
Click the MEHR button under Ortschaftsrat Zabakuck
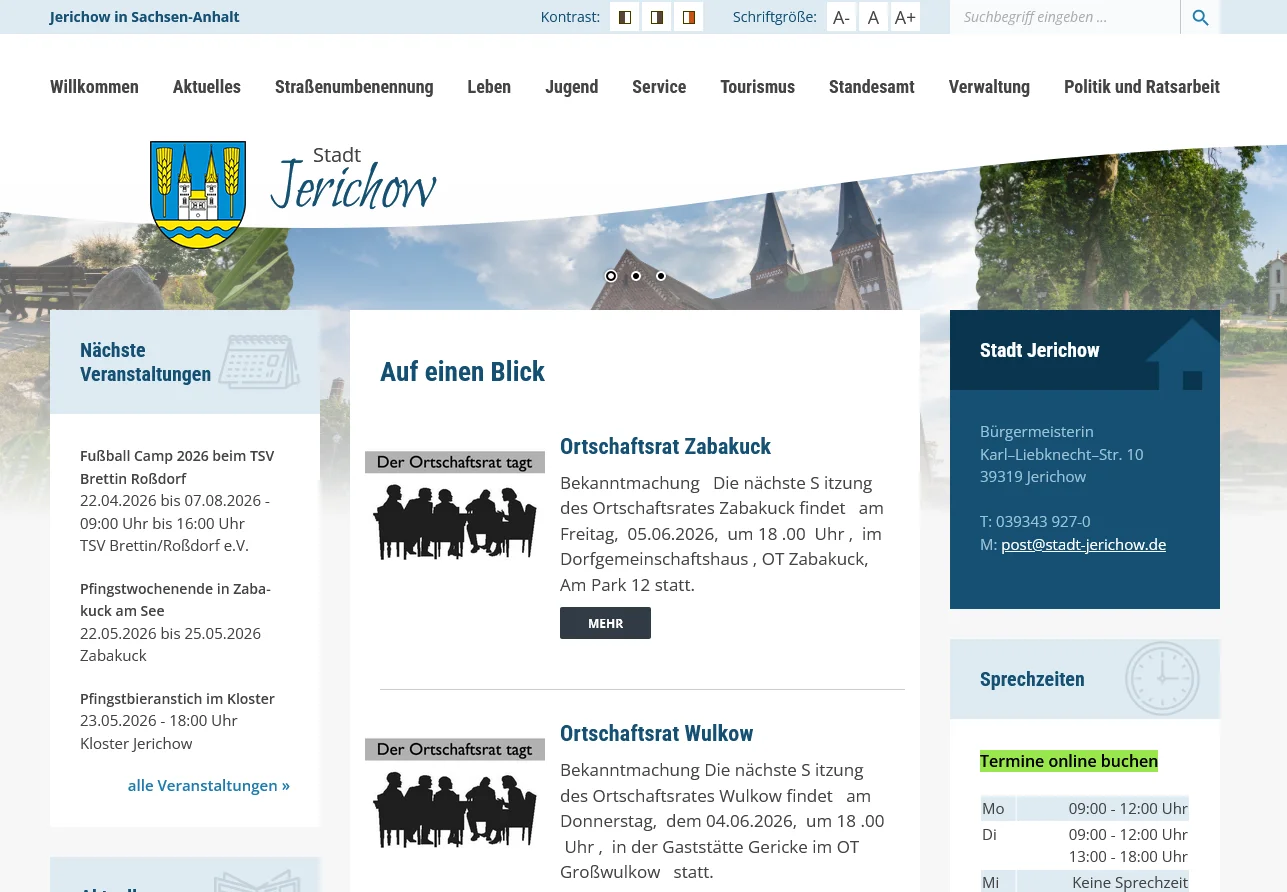point(605,623)
